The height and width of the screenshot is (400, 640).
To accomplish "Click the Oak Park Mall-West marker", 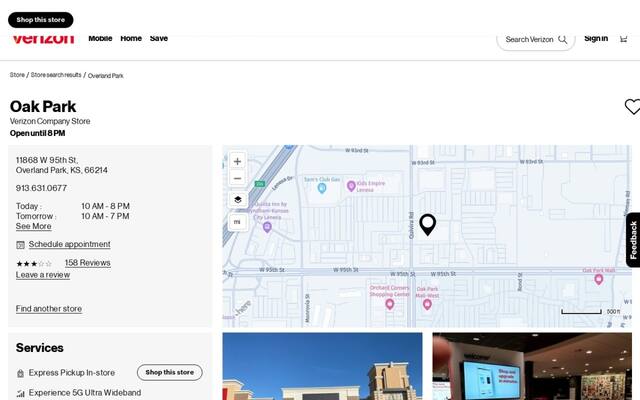I will tap(427, 304).
